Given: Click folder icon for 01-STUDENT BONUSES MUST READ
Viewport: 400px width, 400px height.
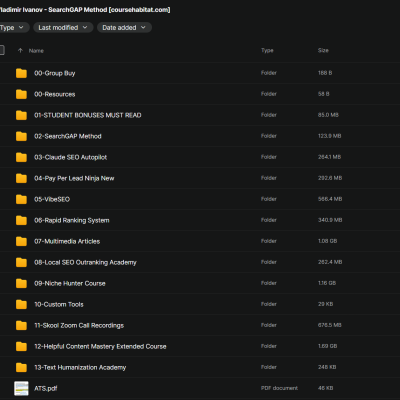Looking at the screenshot, I should 21,115.
